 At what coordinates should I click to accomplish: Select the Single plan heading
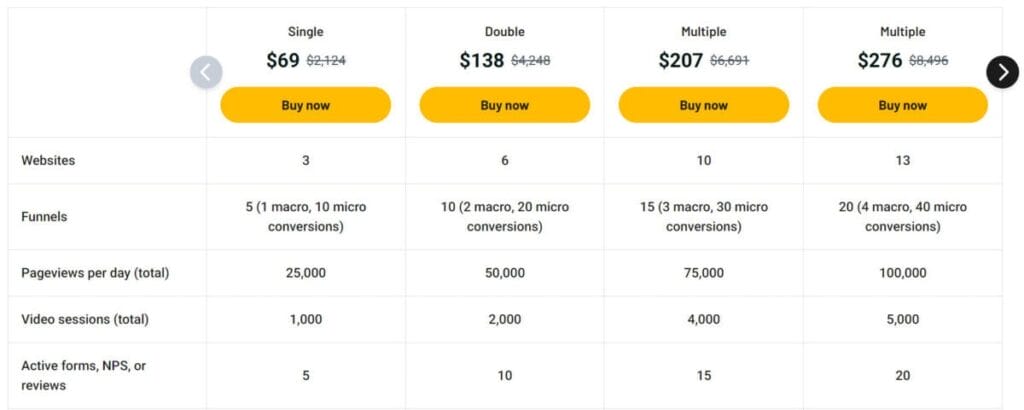(x=306, y=31)
